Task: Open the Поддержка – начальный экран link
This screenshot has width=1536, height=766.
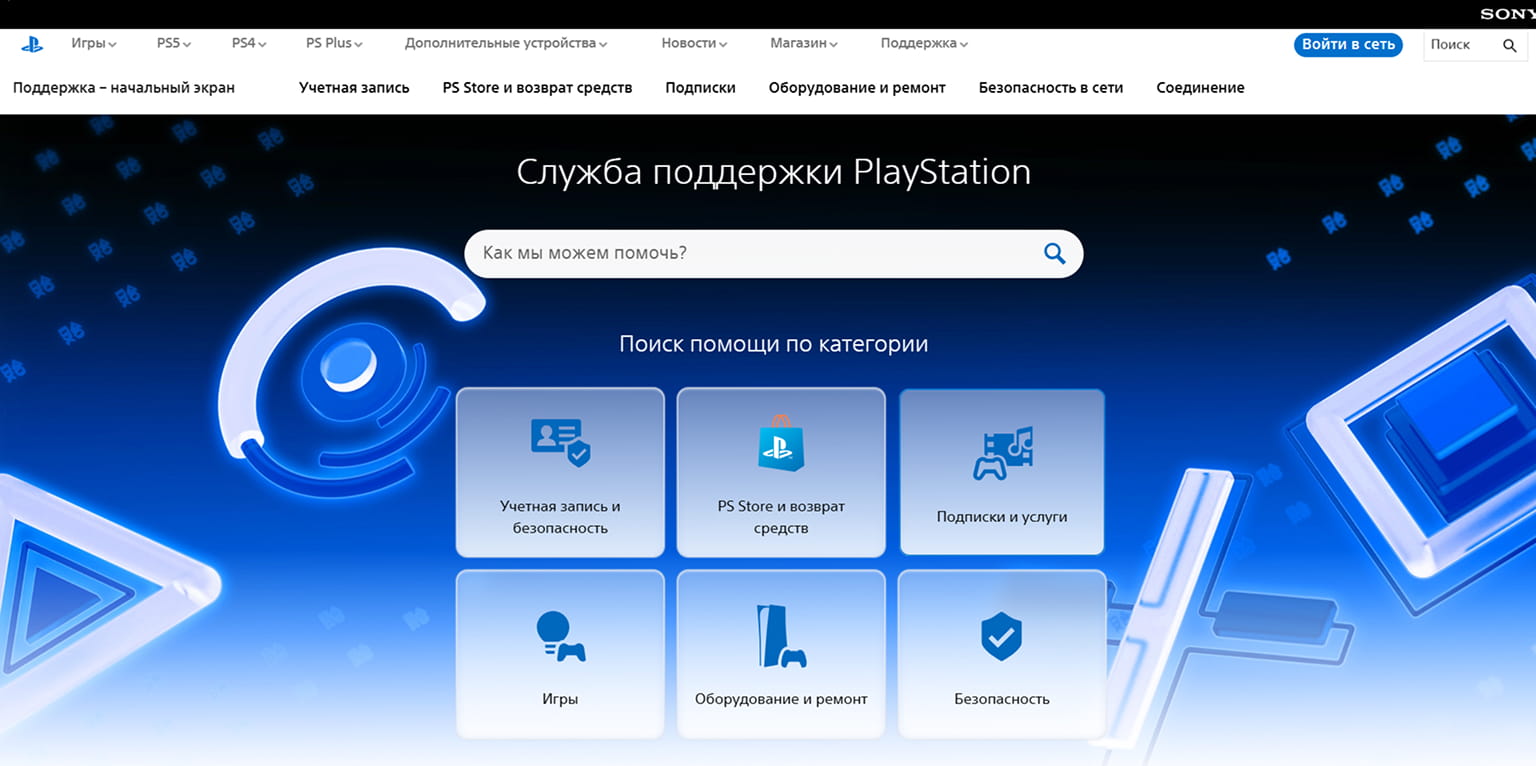Action: tap(123, 88)
